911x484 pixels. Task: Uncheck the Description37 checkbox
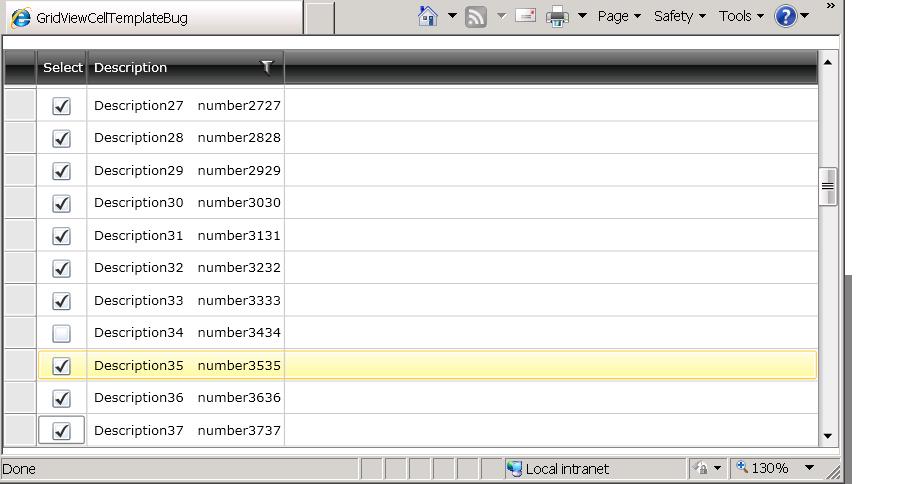point(61,431)
